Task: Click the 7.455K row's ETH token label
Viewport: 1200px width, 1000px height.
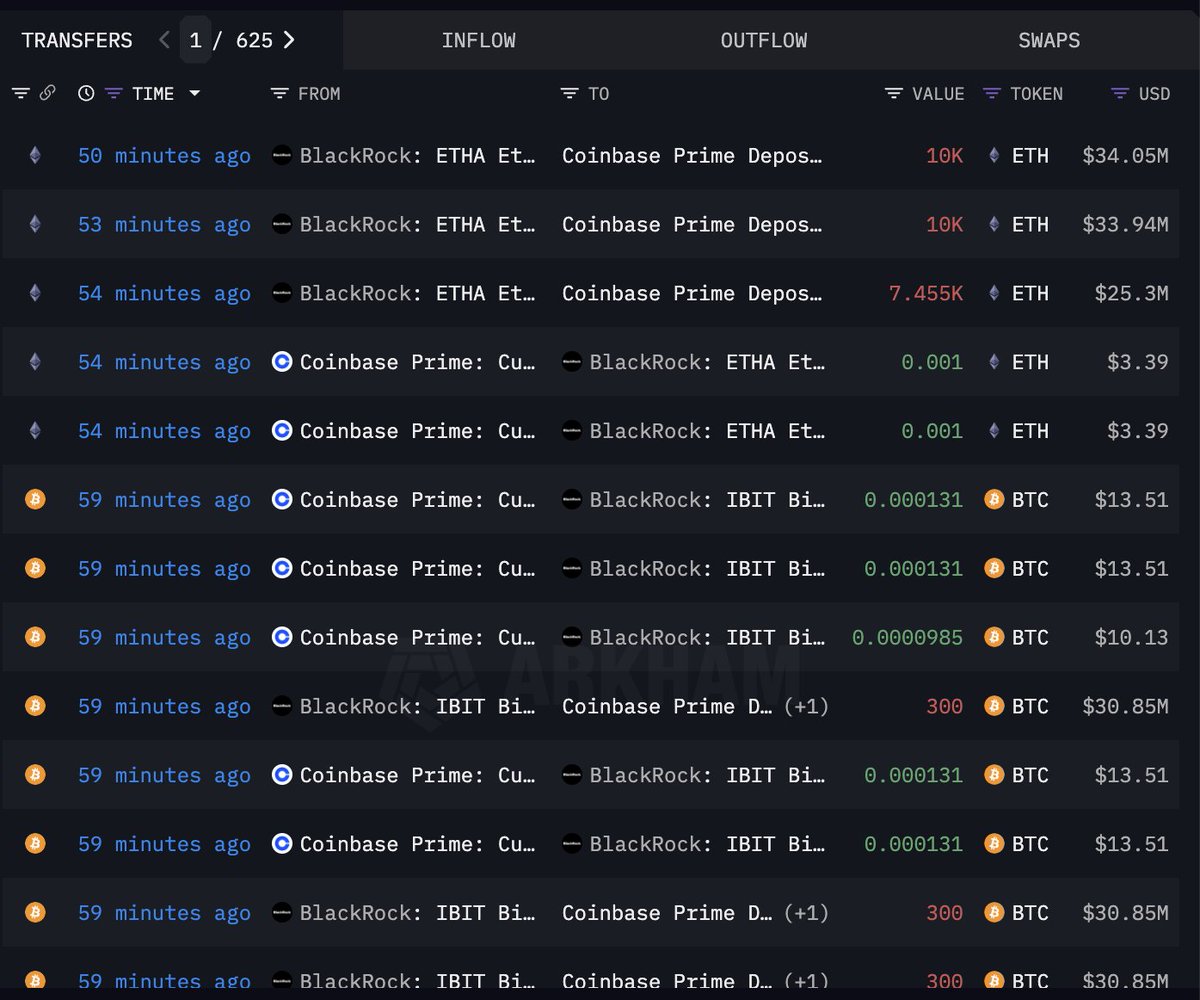Action: [1030, 294]
